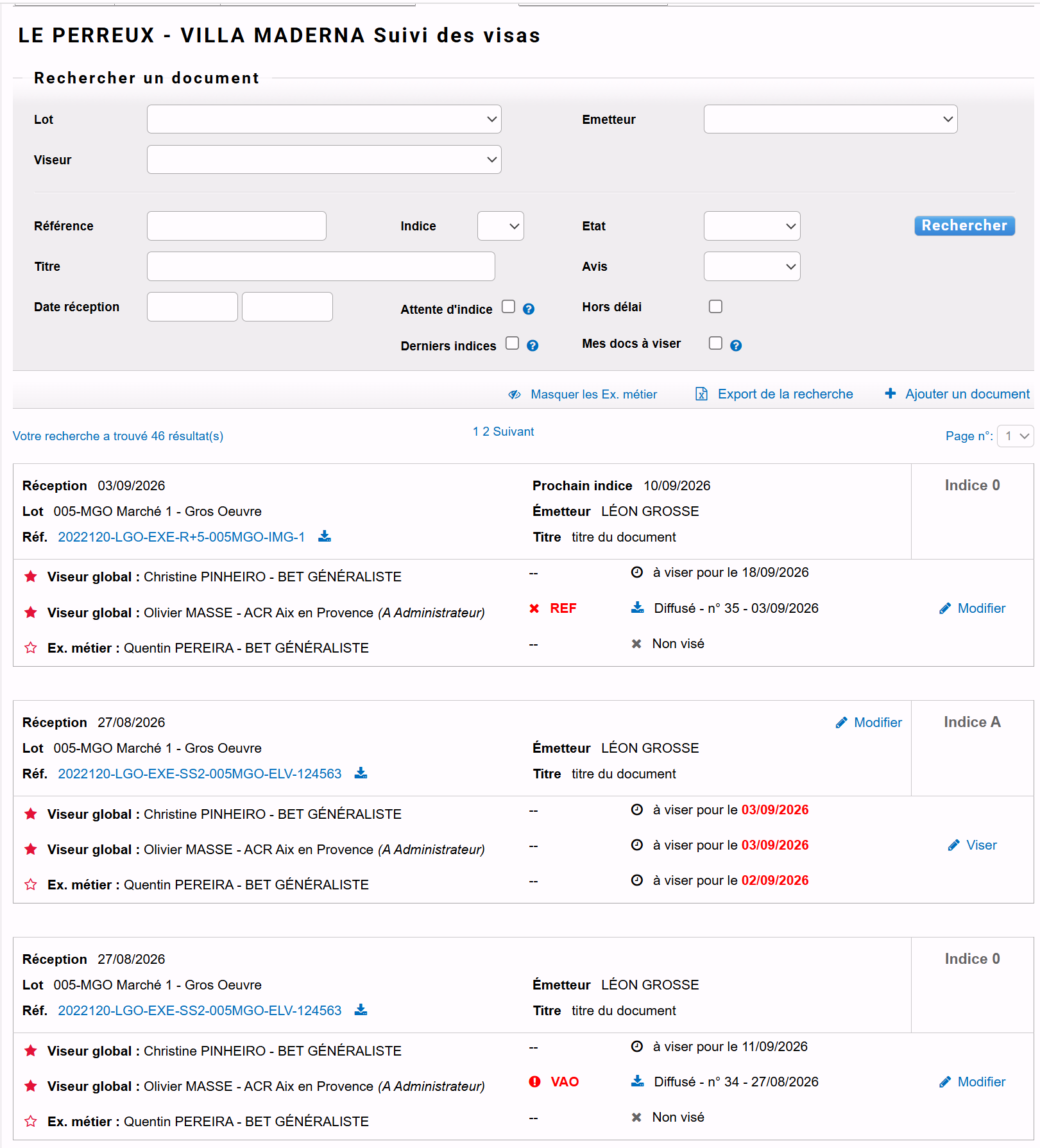Download file 2022120-LGO-EXE-R+5-005MGO-IMG-1
The height and width of the screenshot is (1148, 1040).
pos(325,536)
